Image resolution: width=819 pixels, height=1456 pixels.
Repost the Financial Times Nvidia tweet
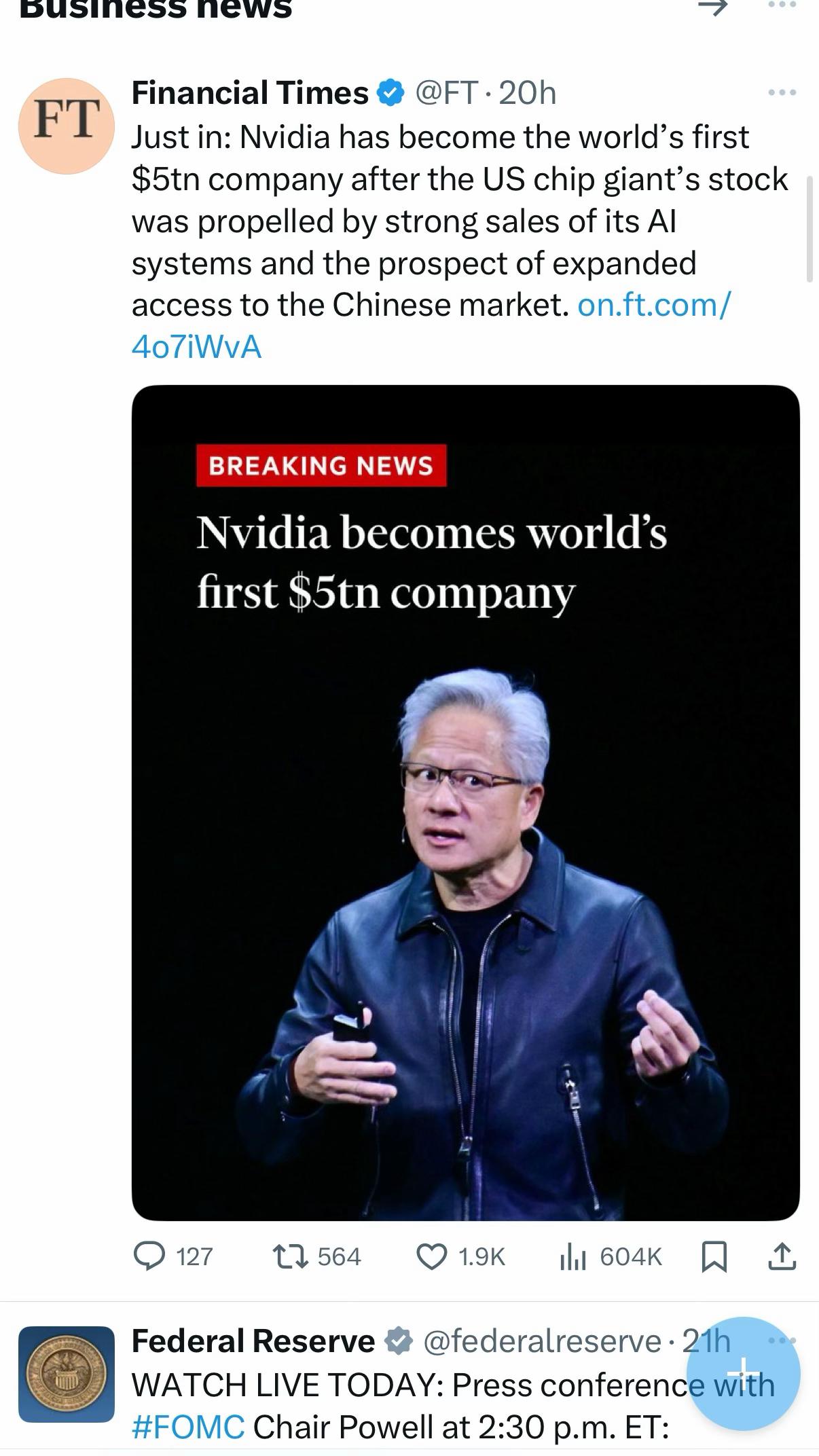316,1256
